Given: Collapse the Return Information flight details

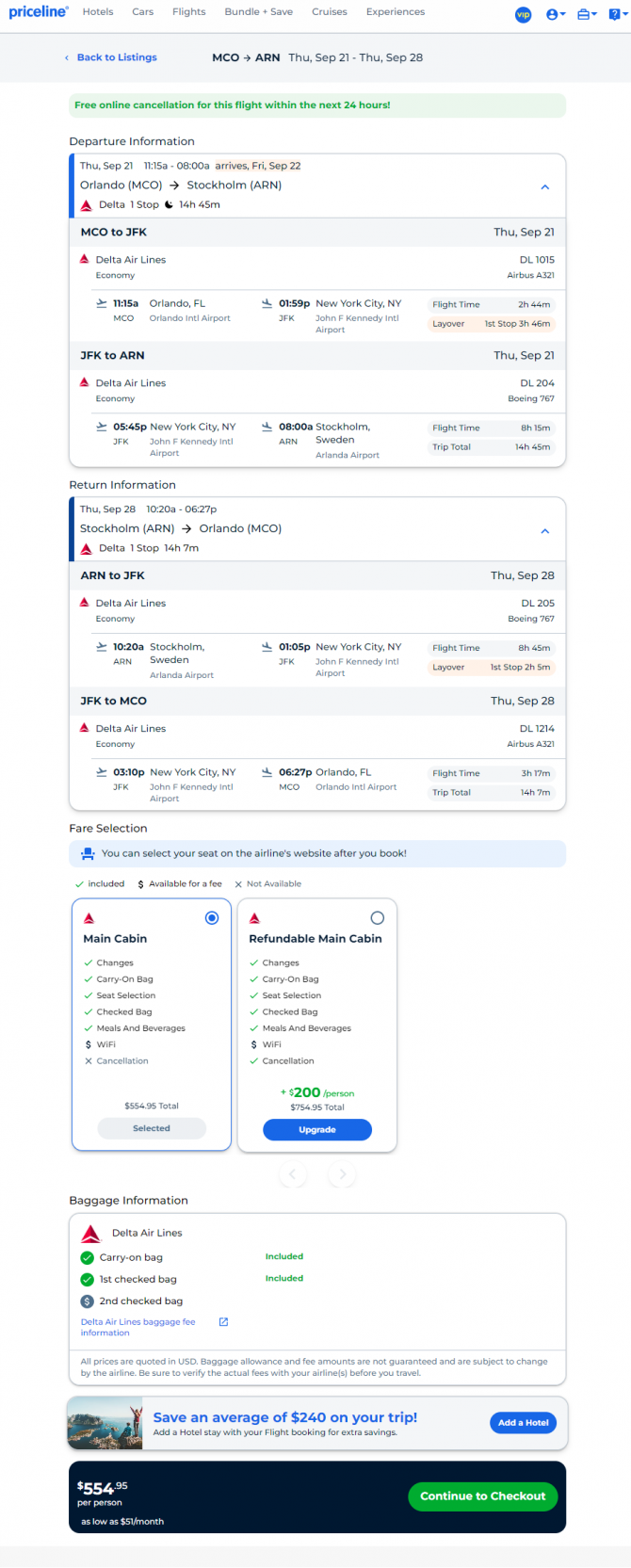Looking at the screenshot, I should coord(544,531).
